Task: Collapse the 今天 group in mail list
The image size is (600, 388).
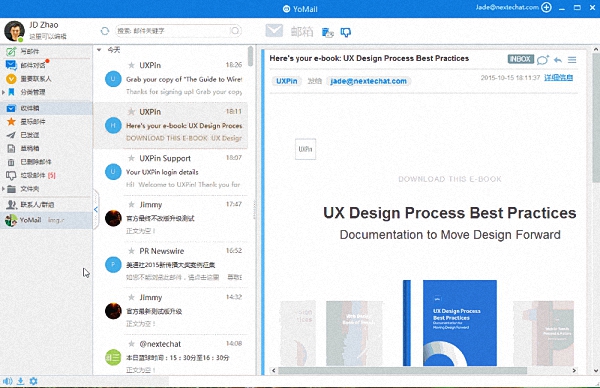Action: tap(99, 50)
